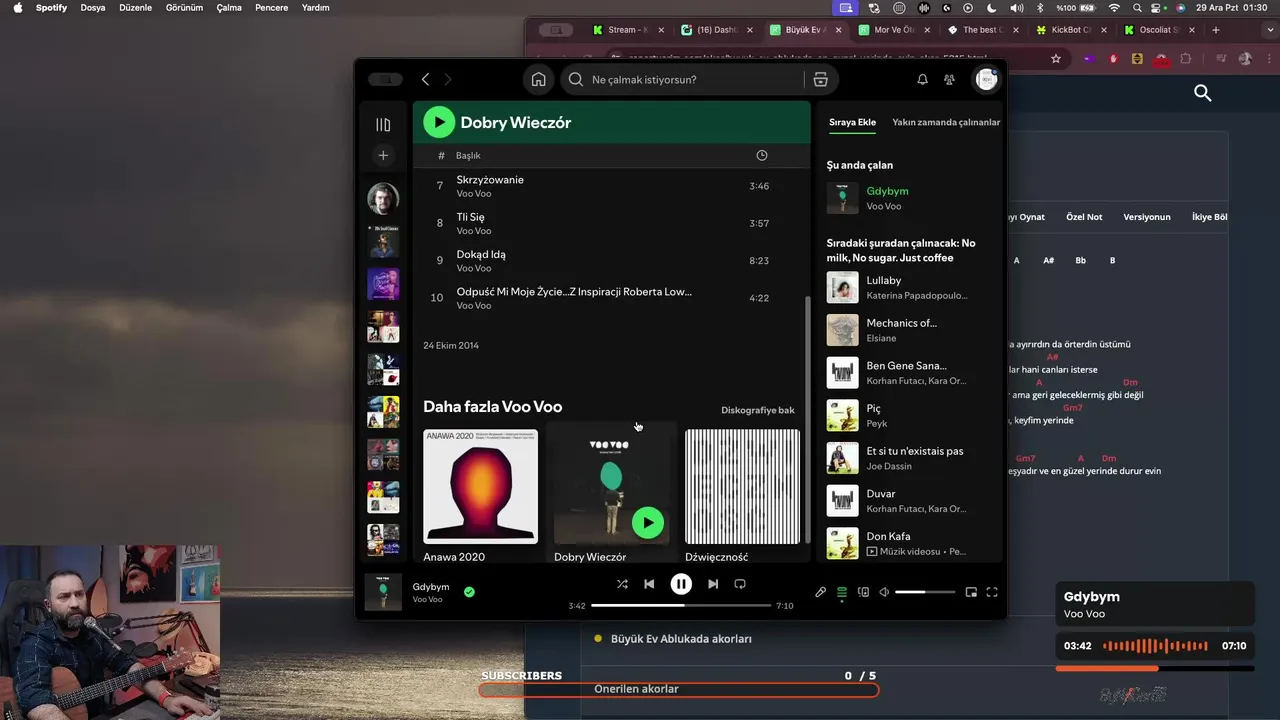Open the mini player icon
The height and width of the screenshot is (720, 1280).
click(971, 592)
